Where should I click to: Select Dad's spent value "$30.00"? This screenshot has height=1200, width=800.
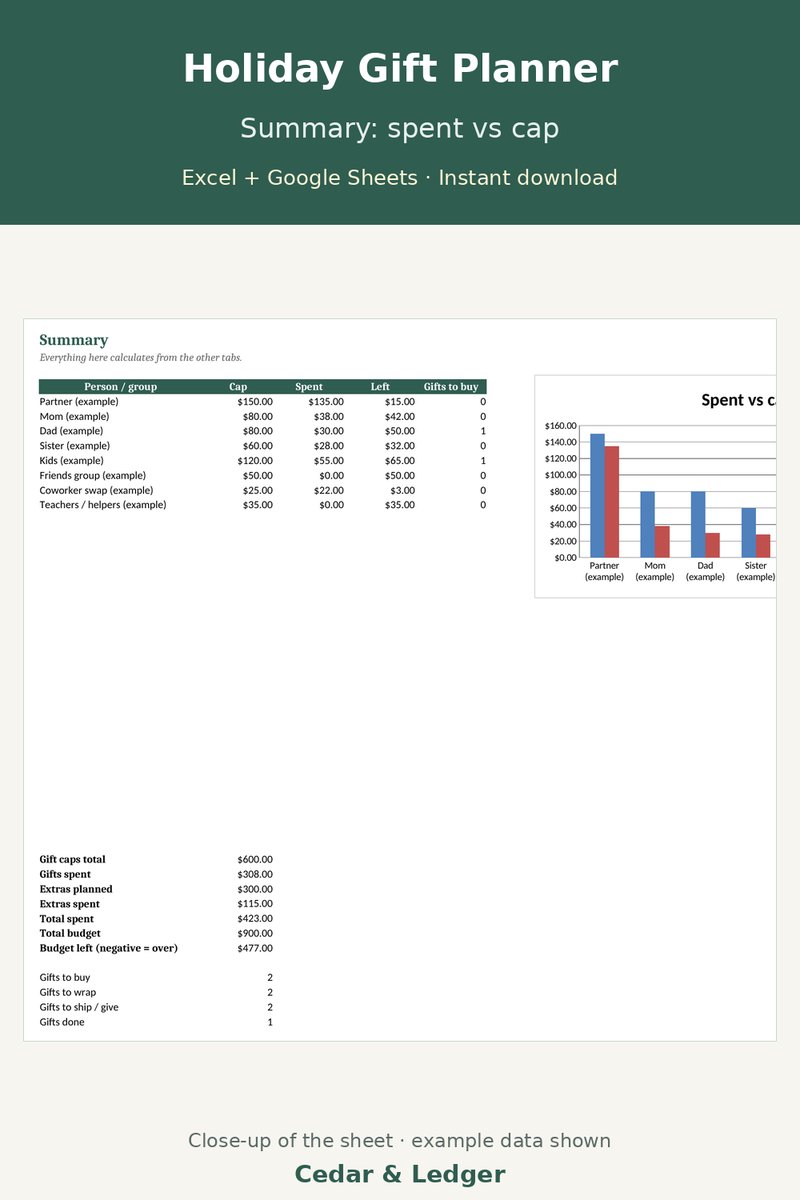pyautogui.click(x=328, y=431)
